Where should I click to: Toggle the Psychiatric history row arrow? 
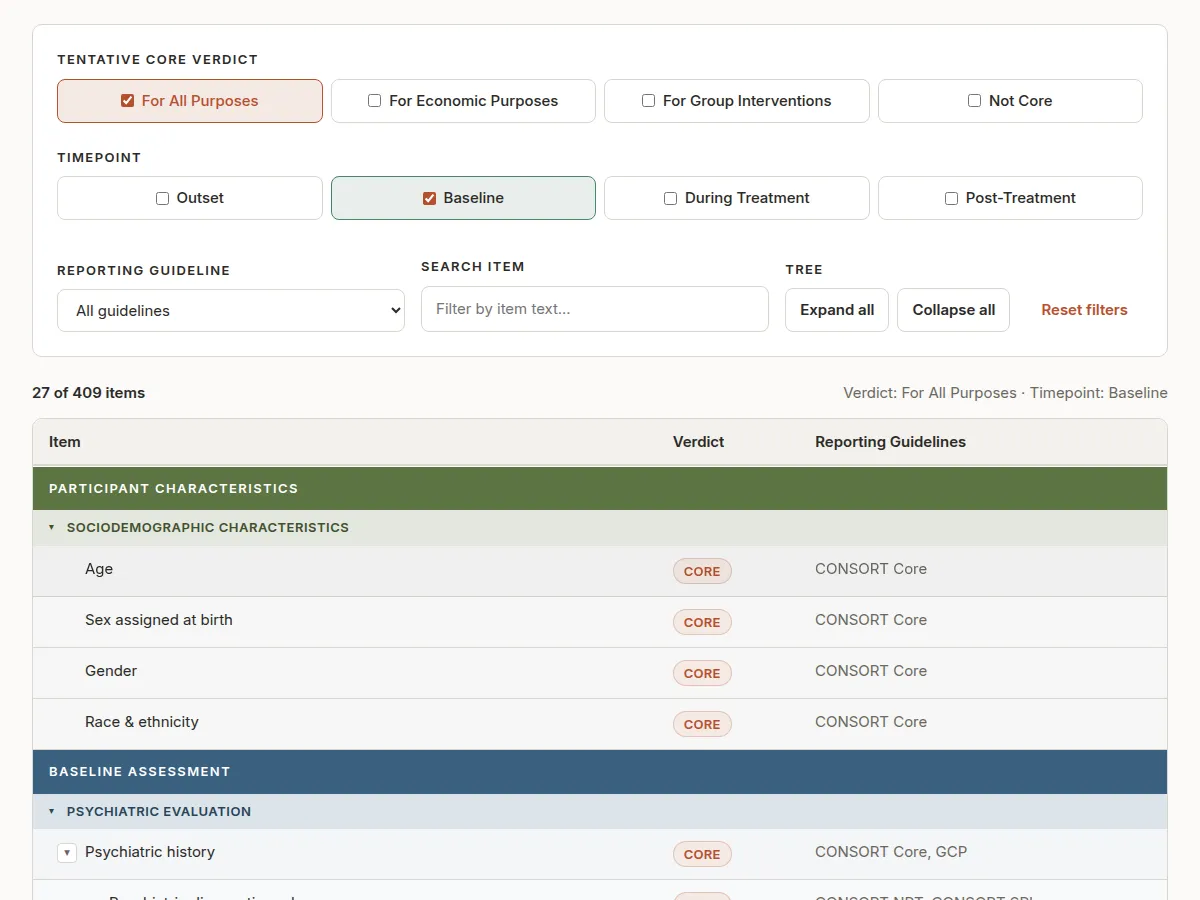pos(67,853)
